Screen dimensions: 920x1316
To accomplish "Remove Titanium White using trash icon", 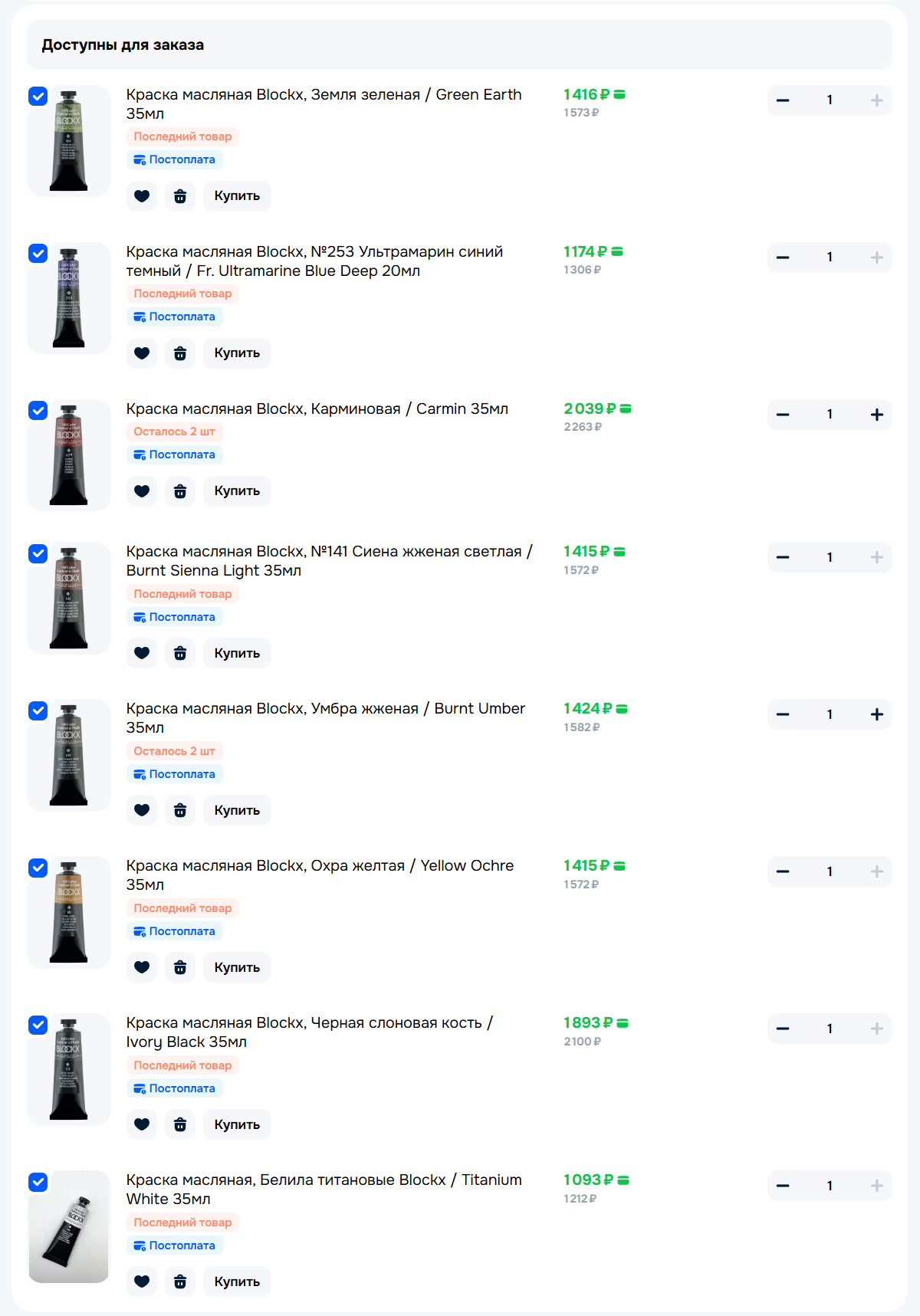I will coord(180,1282).
